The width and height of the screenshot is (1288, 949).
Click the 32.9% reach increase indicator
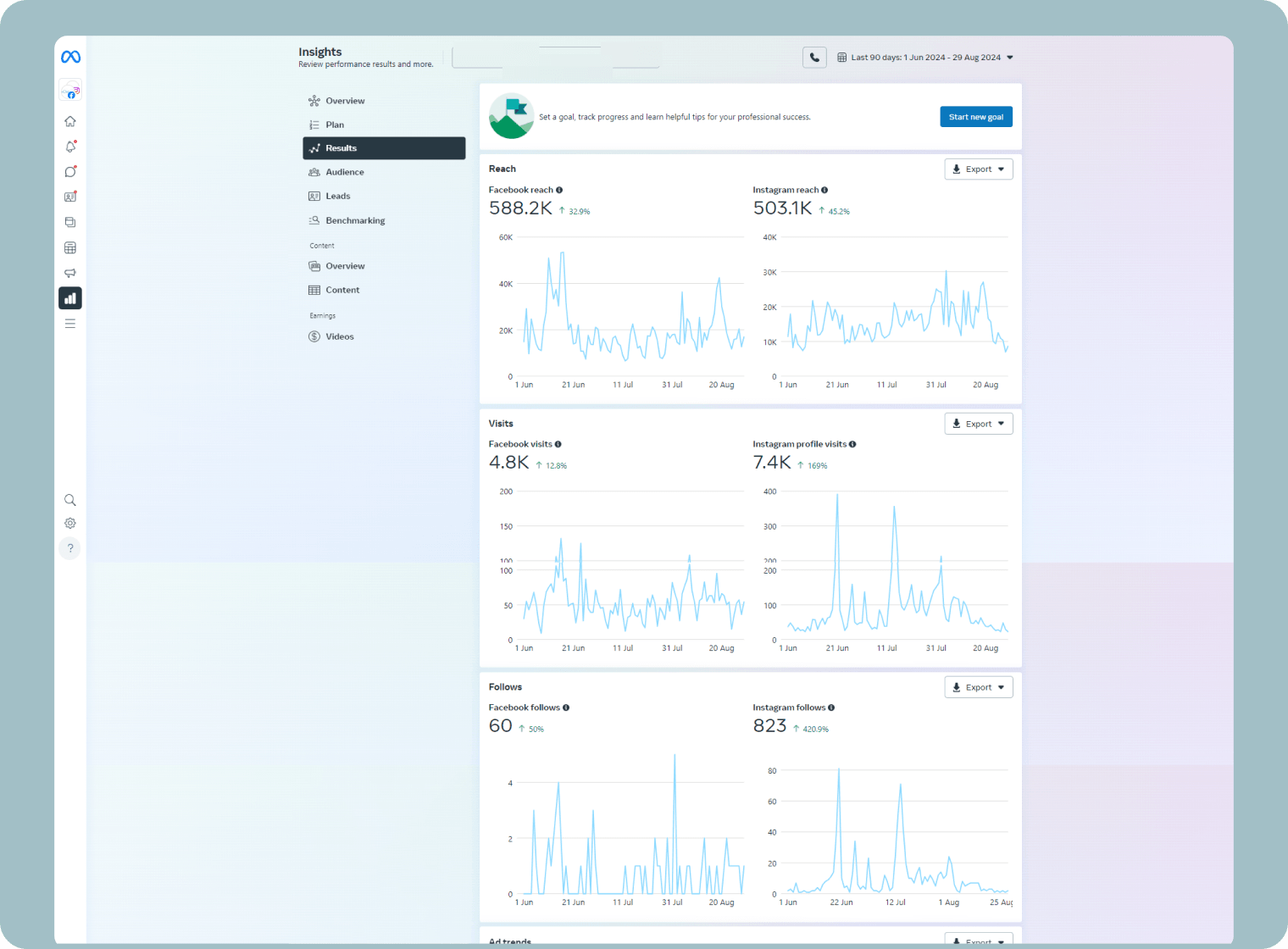(575, 211)
